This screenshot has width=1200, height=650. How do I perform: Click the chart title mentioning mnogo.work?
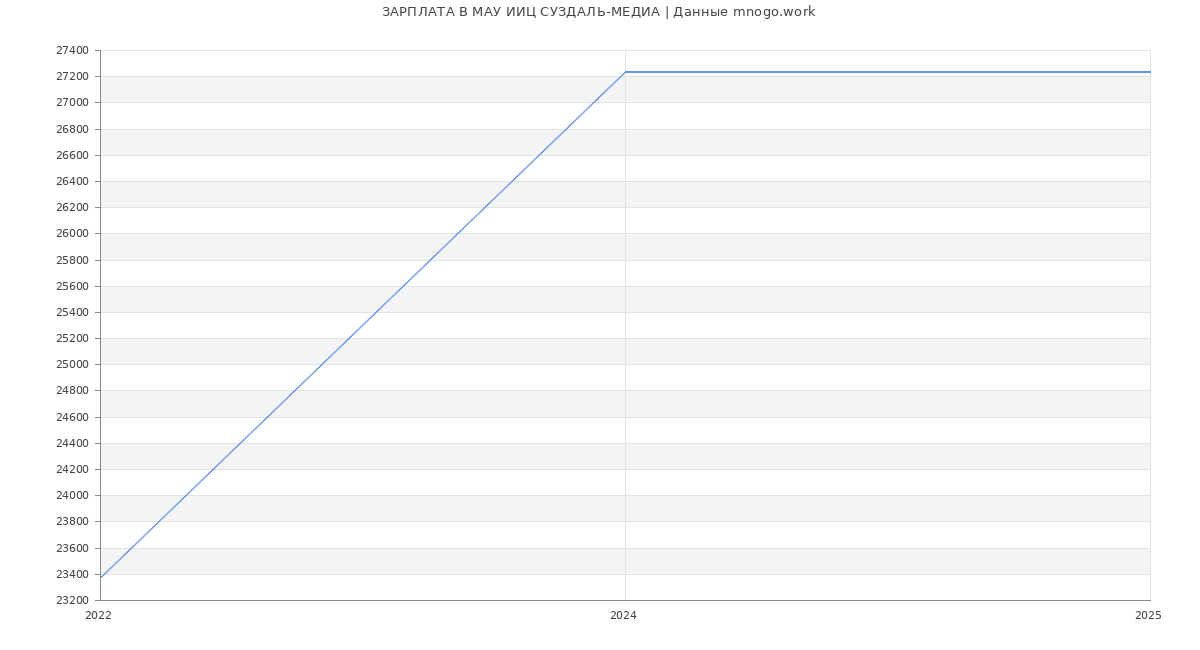pos(598,12)
